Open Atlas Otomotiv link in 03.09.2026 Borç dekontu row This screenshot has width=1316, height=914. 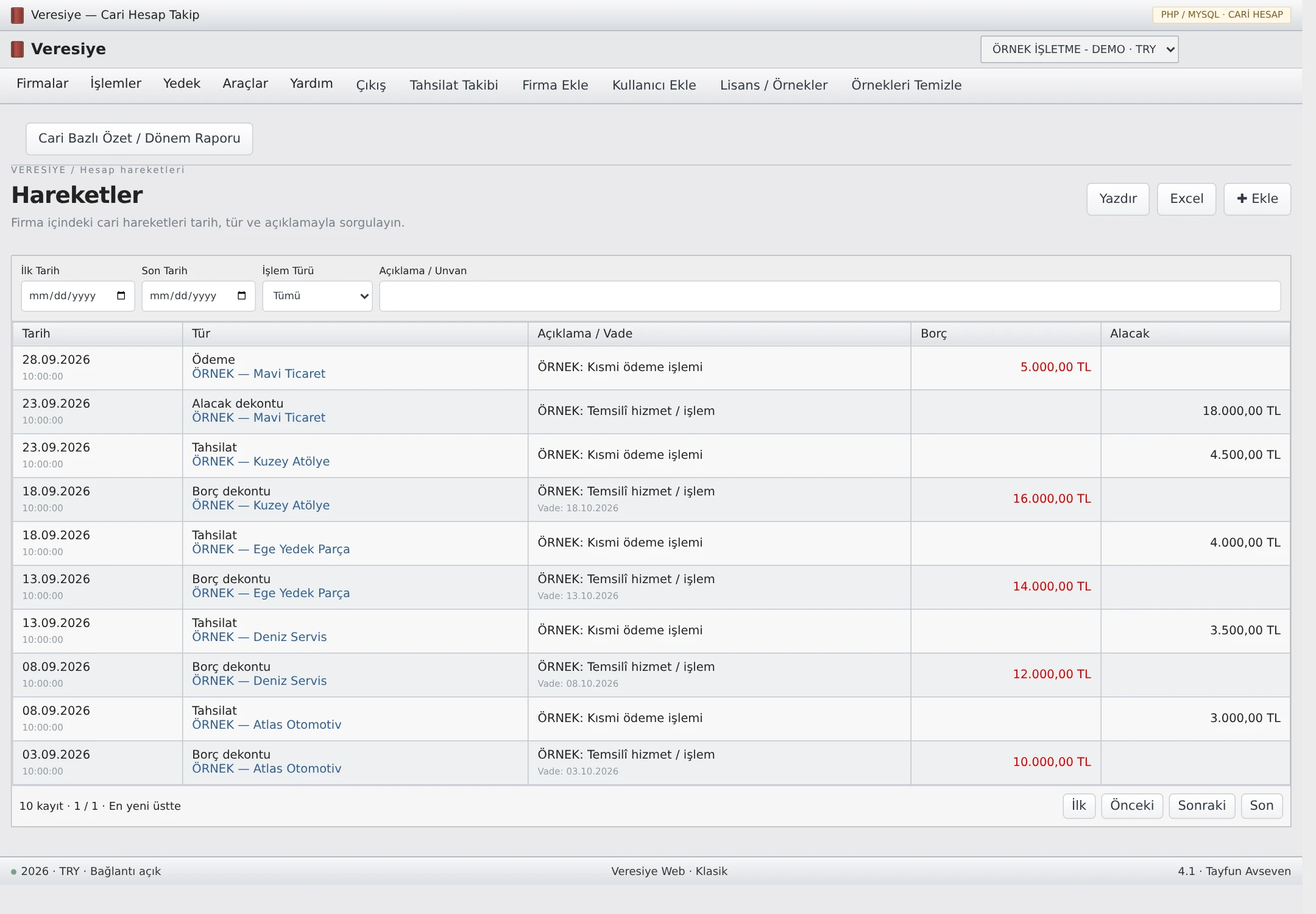267,769
